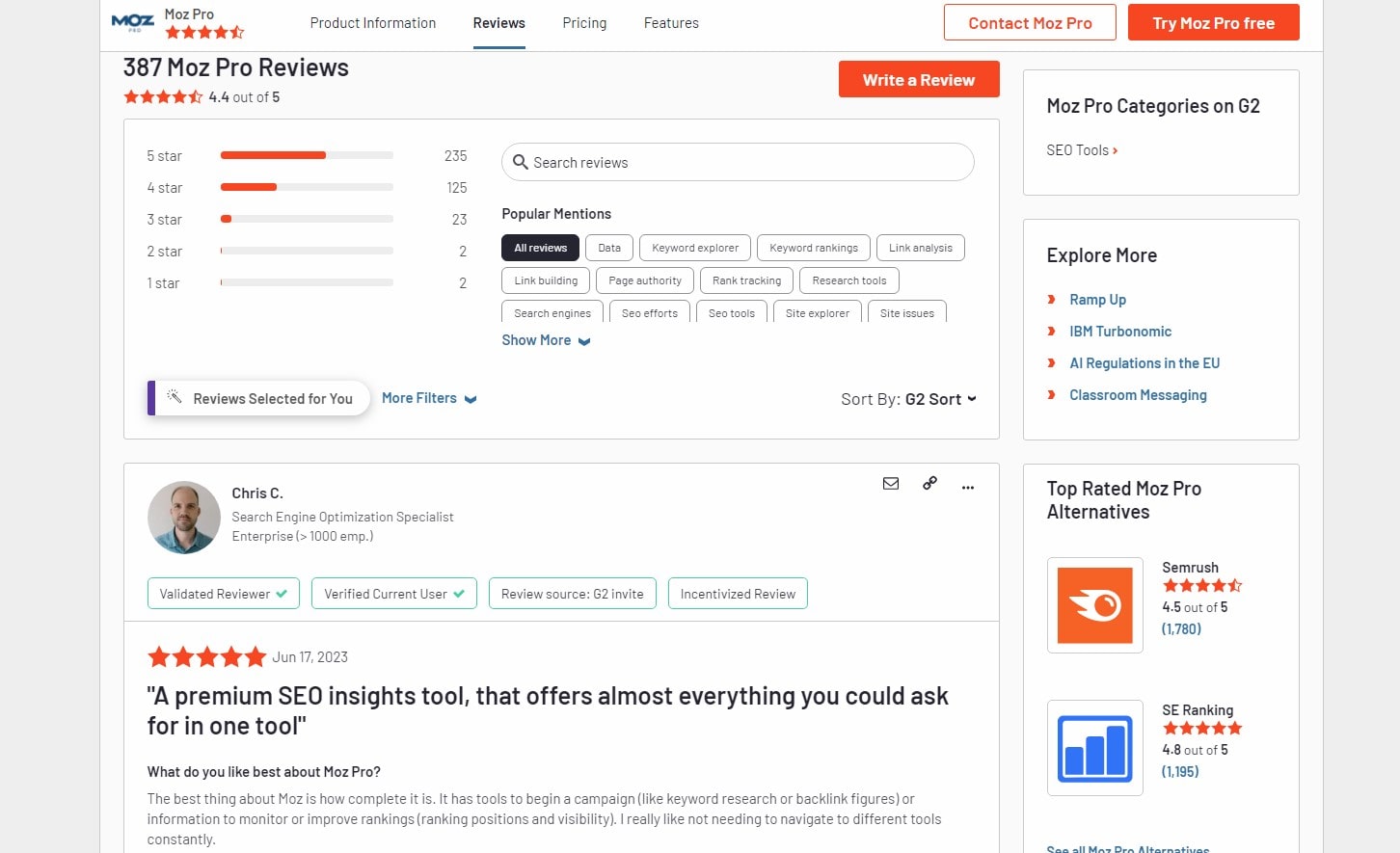Click the Semrush star rating
This screenshot has height=853, width=1400.
pyautogui.click(x=1202, y=586)
